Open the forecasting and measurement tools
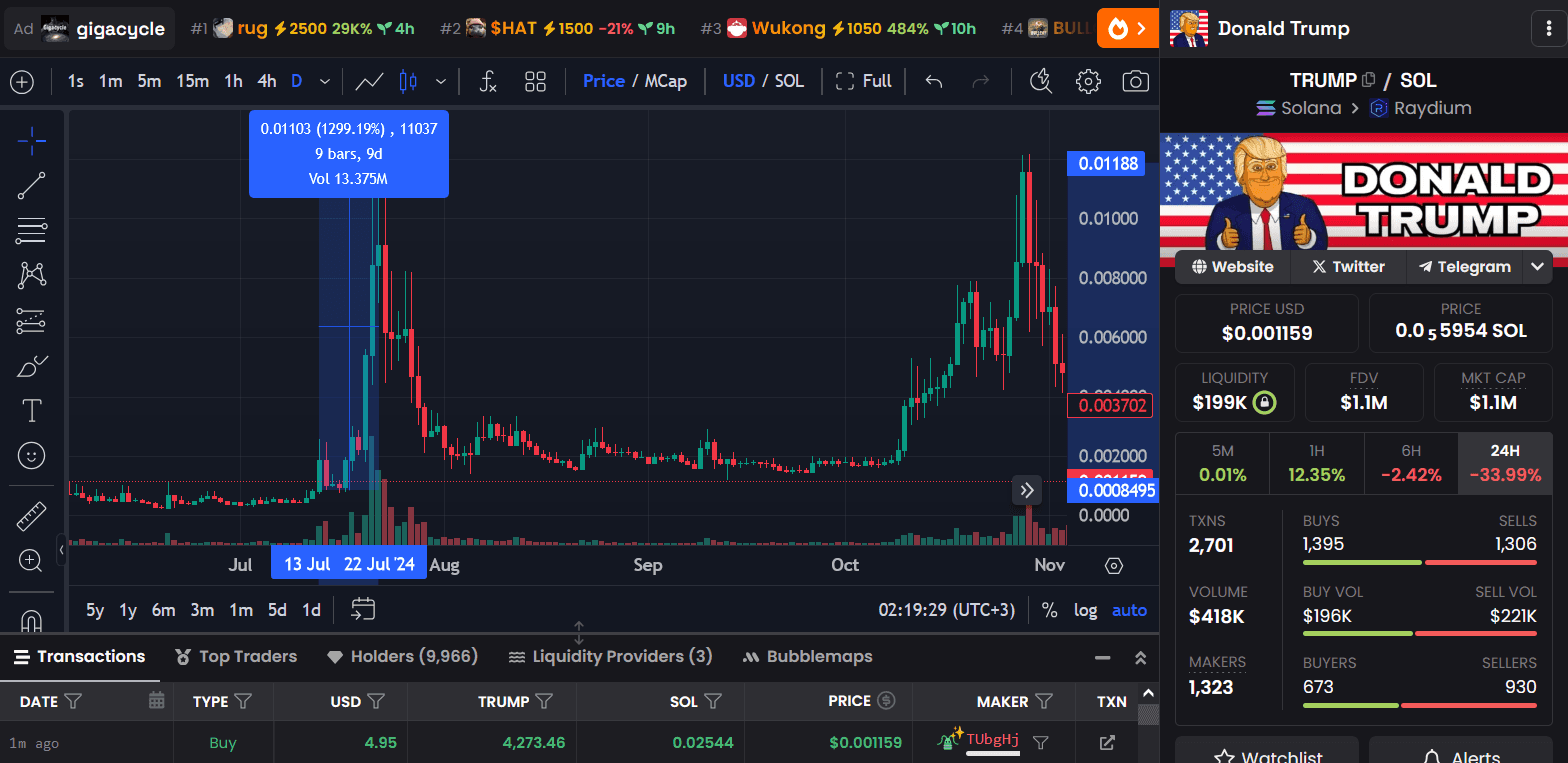This screenshot has height=763, width=1568. pyautogui.click(x=32, y=321)
